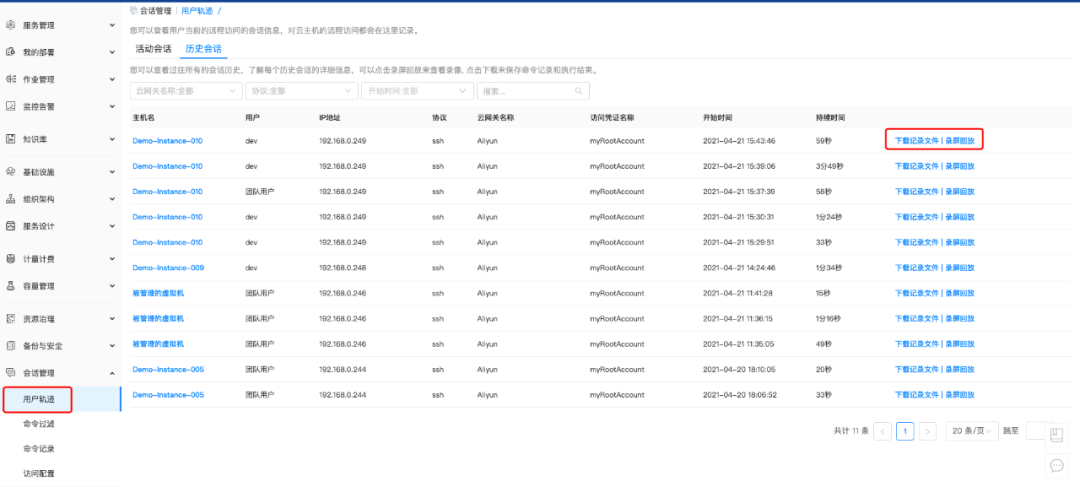1080x487 pixels.
Task: Click duration cell 1分34秒
Action: pos(829,267)
